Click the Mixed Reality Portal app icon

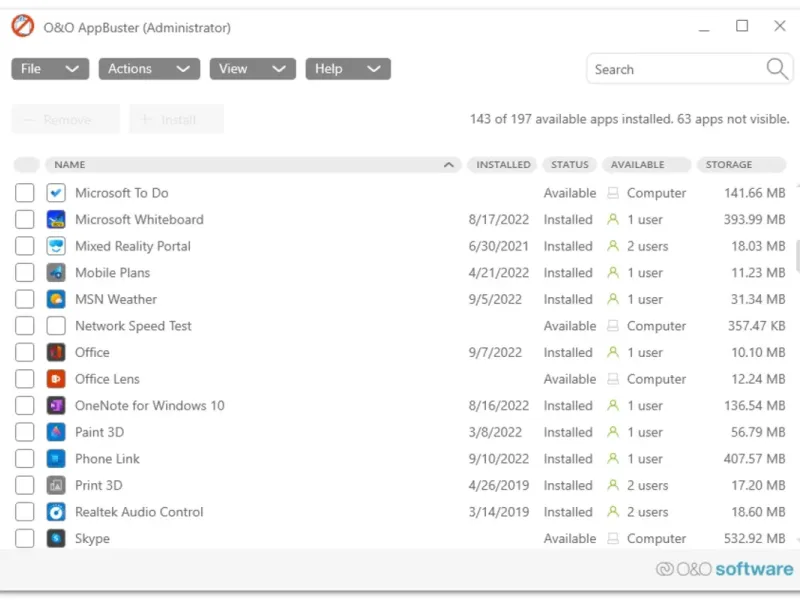point(56,246)
